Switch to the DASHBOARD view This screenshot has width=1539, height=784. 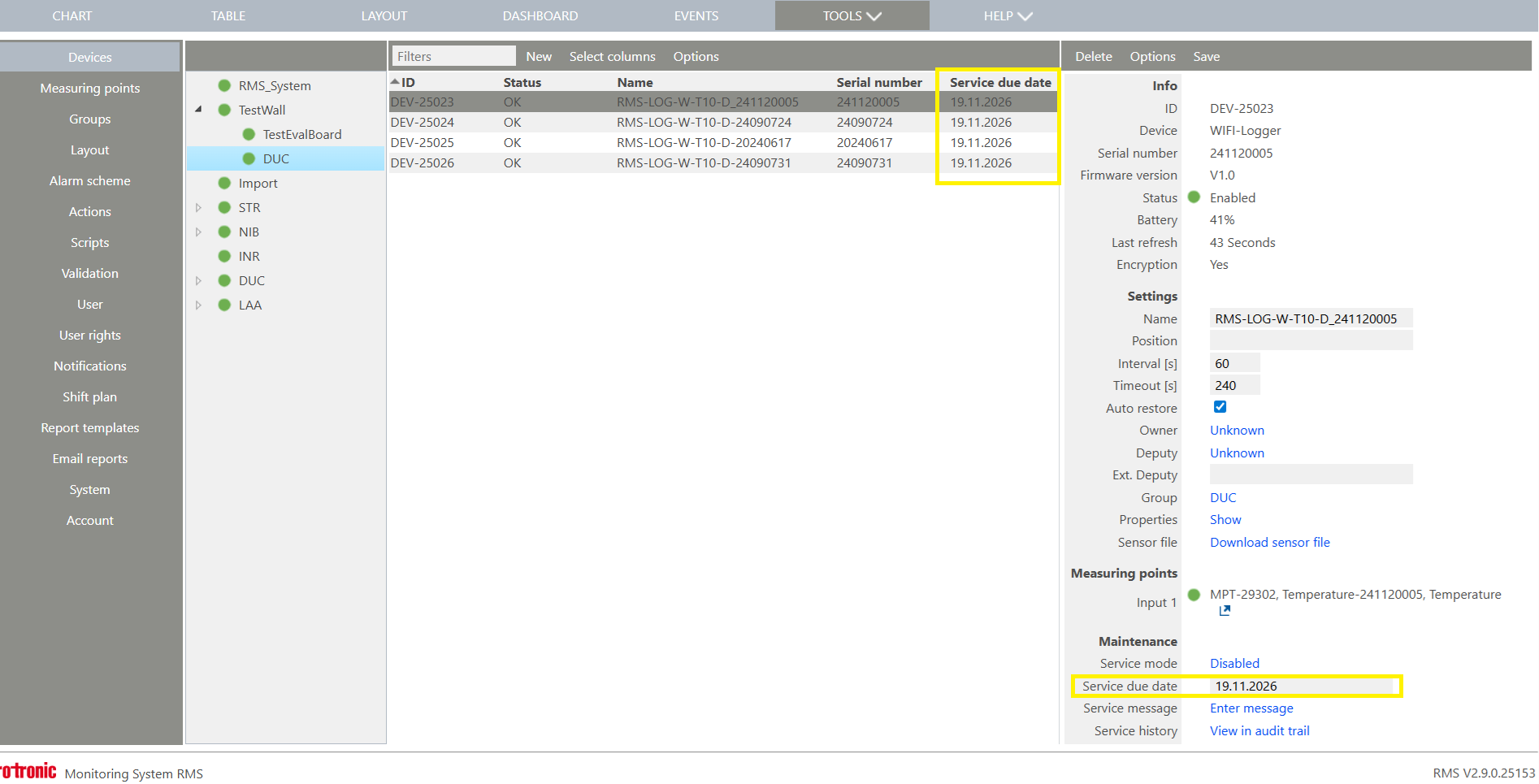(x=540, y=15)
